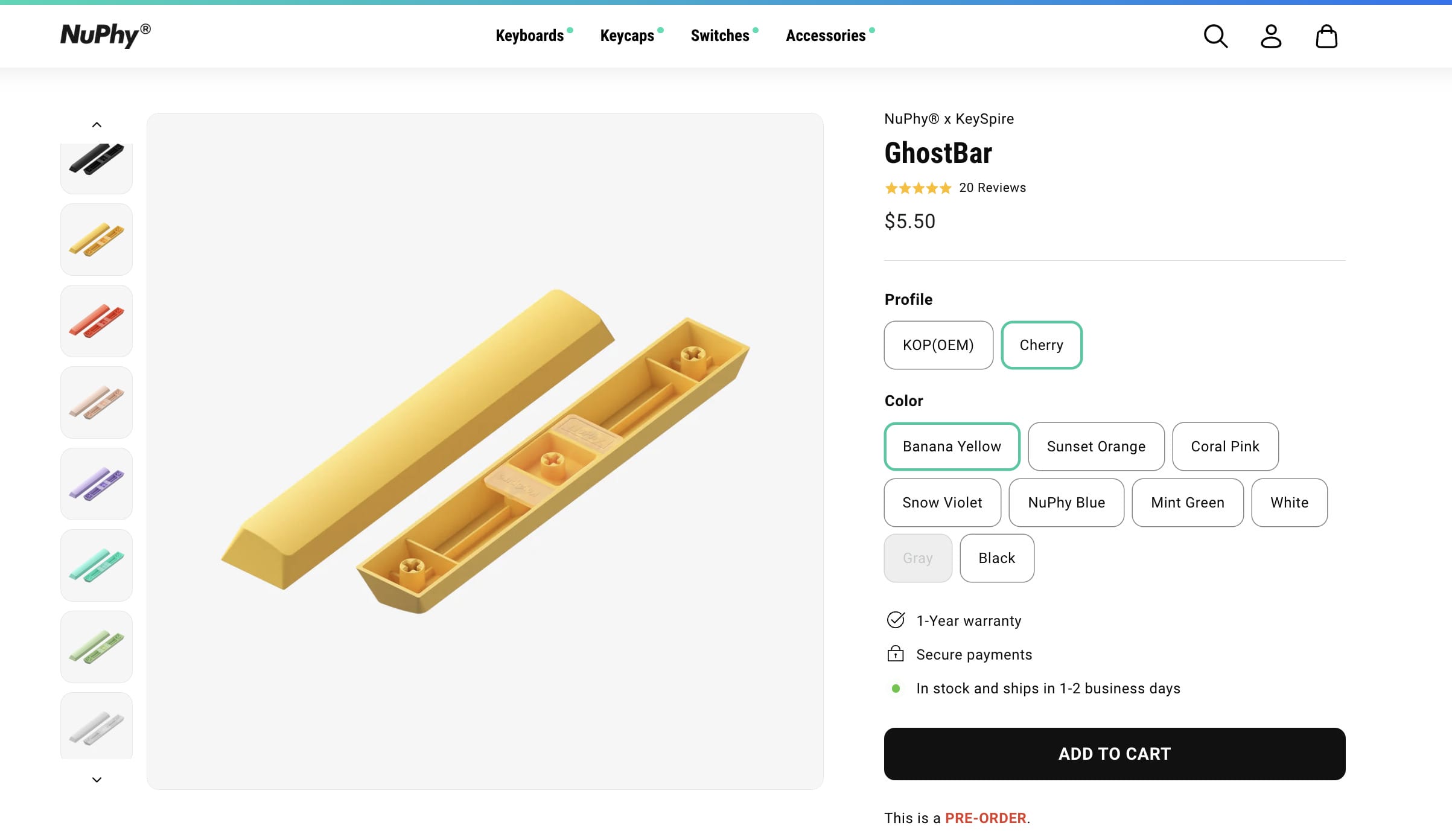Select the Cherry profile option
The image size is (1452, 840).
(x=1042, y=345)
